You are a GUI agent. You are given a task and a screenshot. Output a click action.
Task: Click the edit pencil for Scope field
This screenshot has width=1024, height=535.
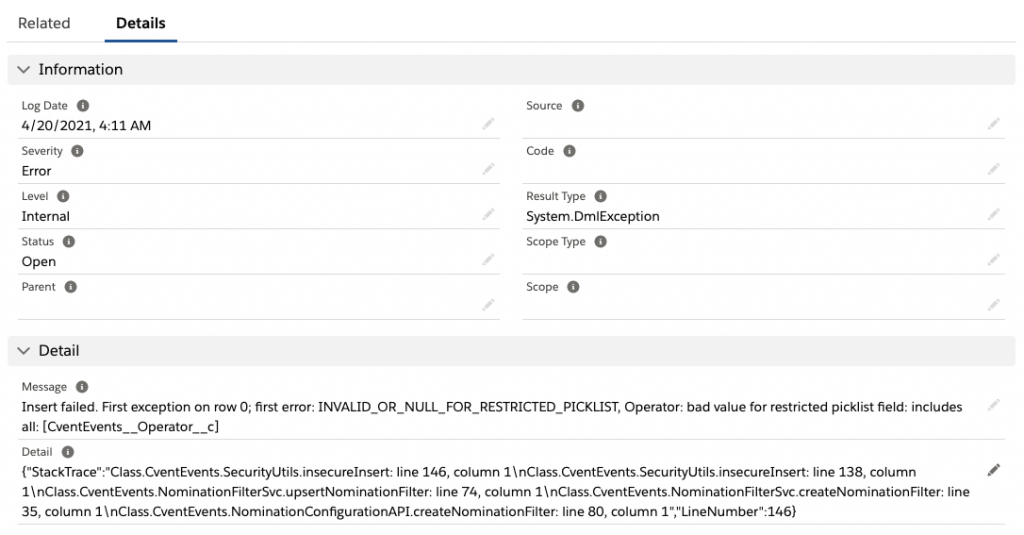point(993,305)
